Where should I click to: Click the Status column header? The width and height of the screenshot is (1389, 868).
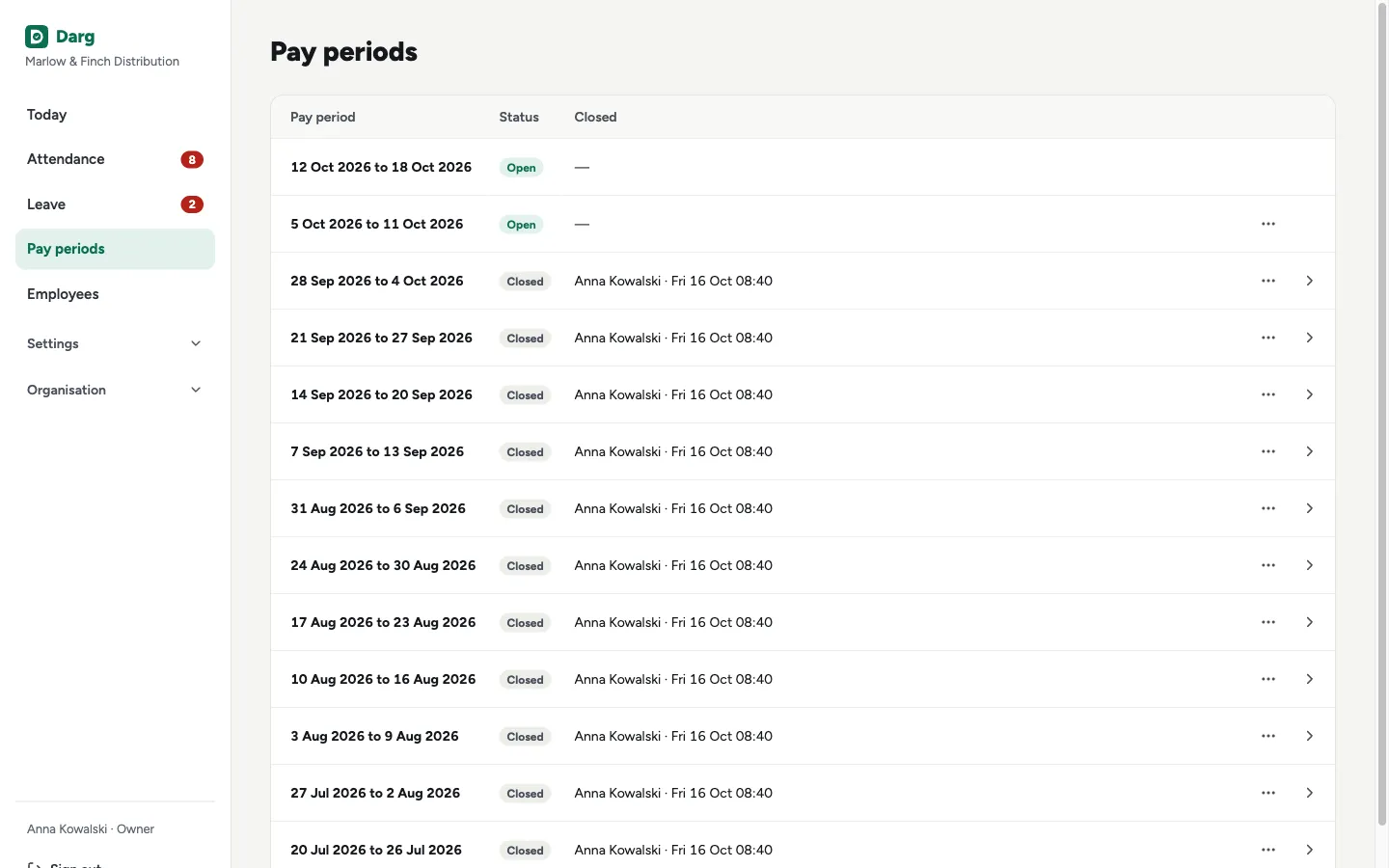click(x=519, y=117)
